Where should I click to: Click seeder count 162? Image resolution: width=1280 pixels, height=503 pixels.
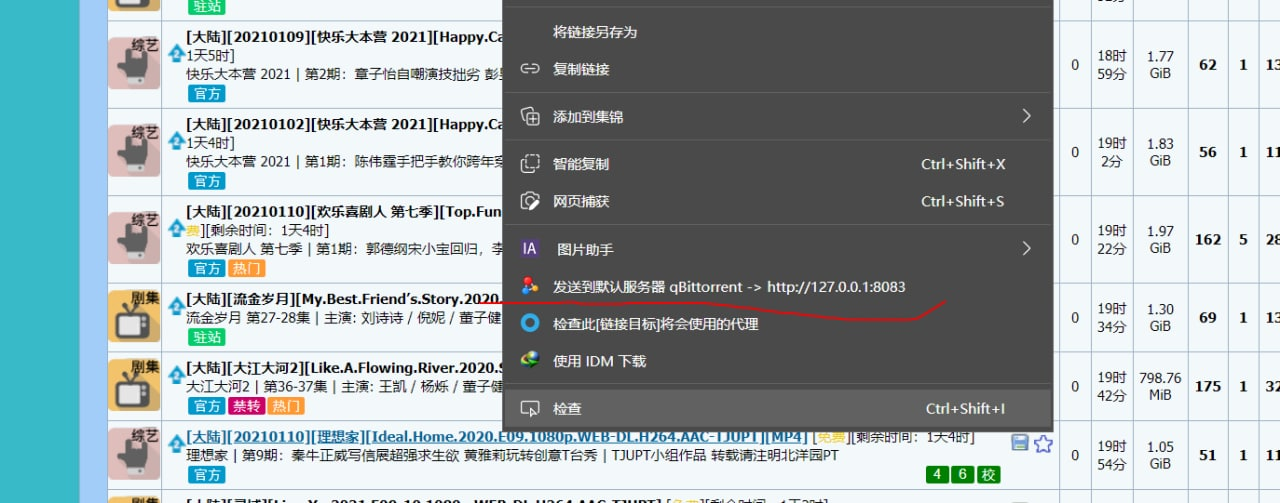(x=1208, y=239)
